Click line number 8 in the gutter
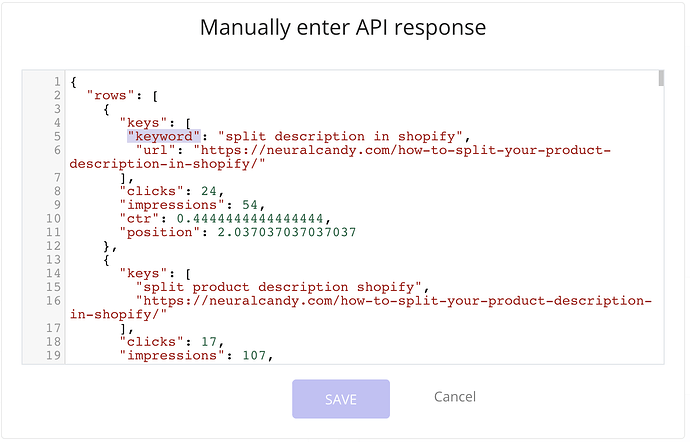This screenshot has width=690, height=442. (59, 189)
